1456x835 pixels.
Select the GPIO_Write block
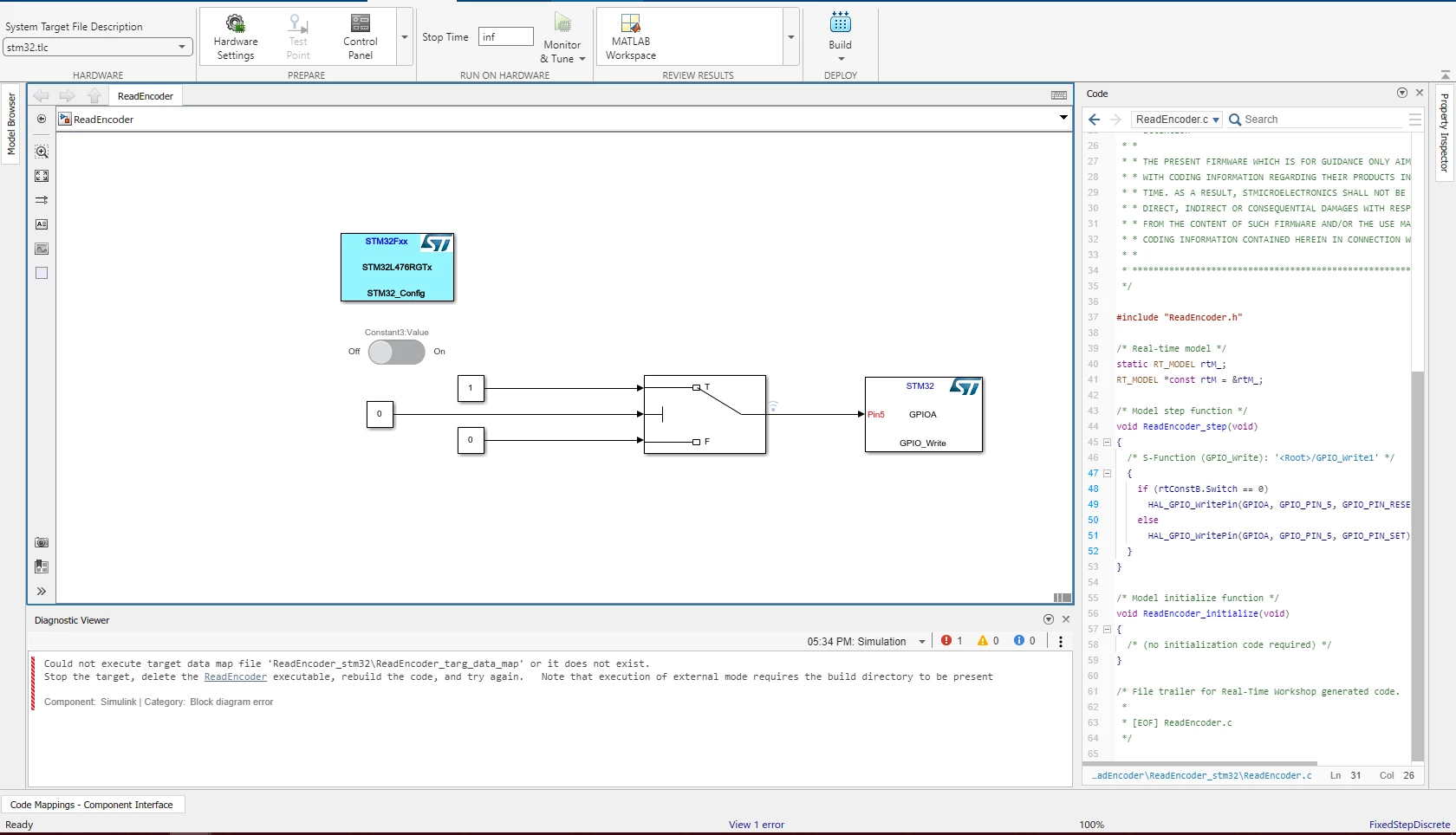[923, 414]
